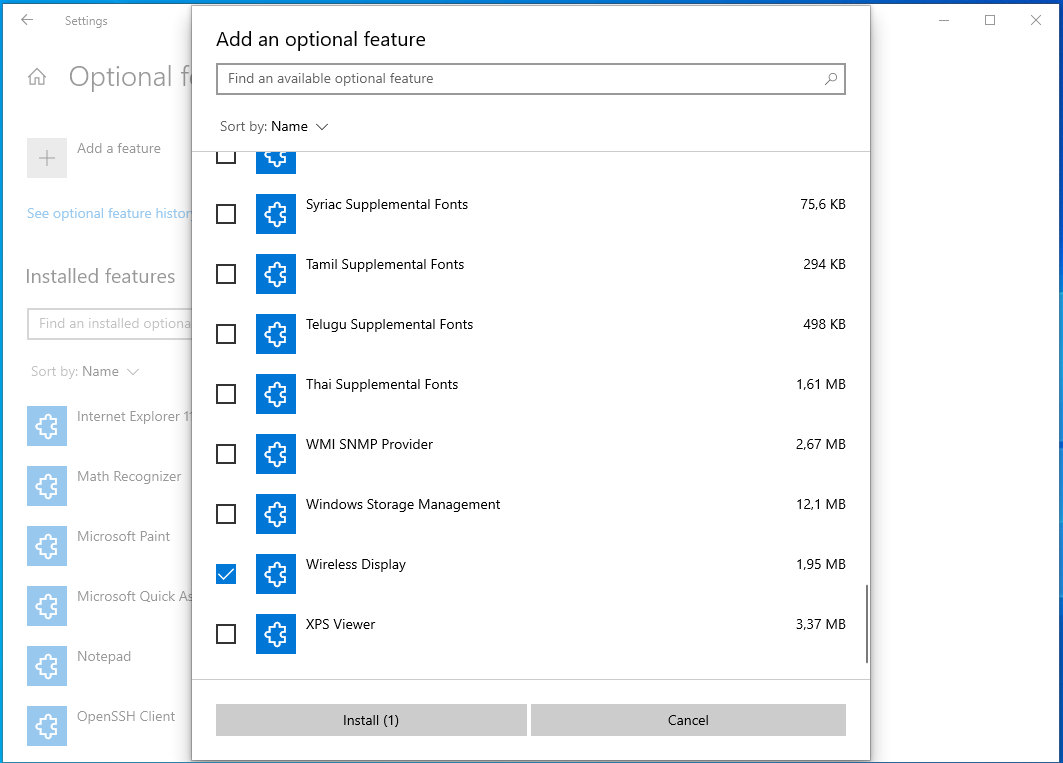
Task: Check the WMI SNMP Provider checkbox
Action: pyautogui.click(x=226, y=454)
